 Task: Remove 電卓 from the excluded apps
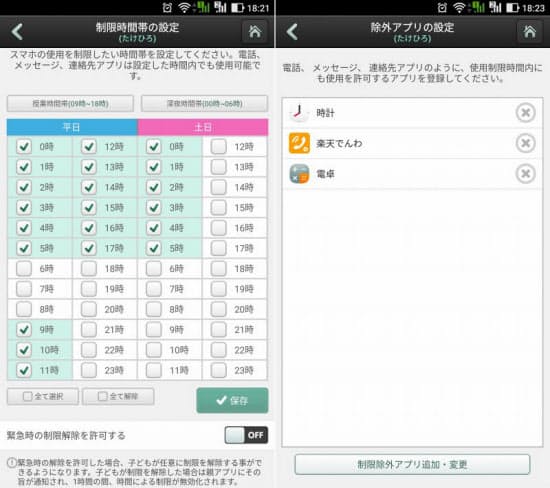tap(525, 174)
